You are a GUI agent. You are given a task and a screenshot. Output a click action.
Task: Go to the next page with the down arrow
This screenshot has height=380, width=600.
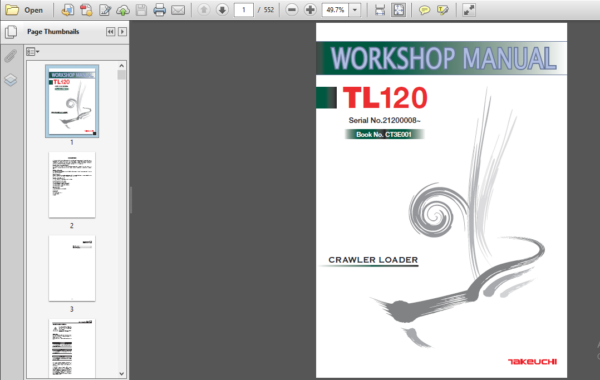[222, 10]
